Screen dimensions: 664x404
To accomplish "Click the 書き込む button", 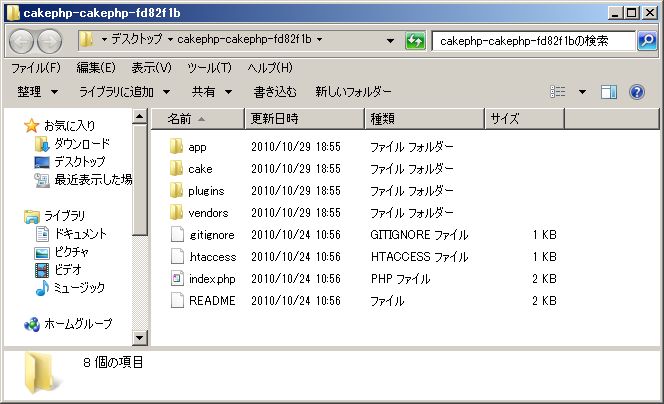I will click(x=275, y=91).
